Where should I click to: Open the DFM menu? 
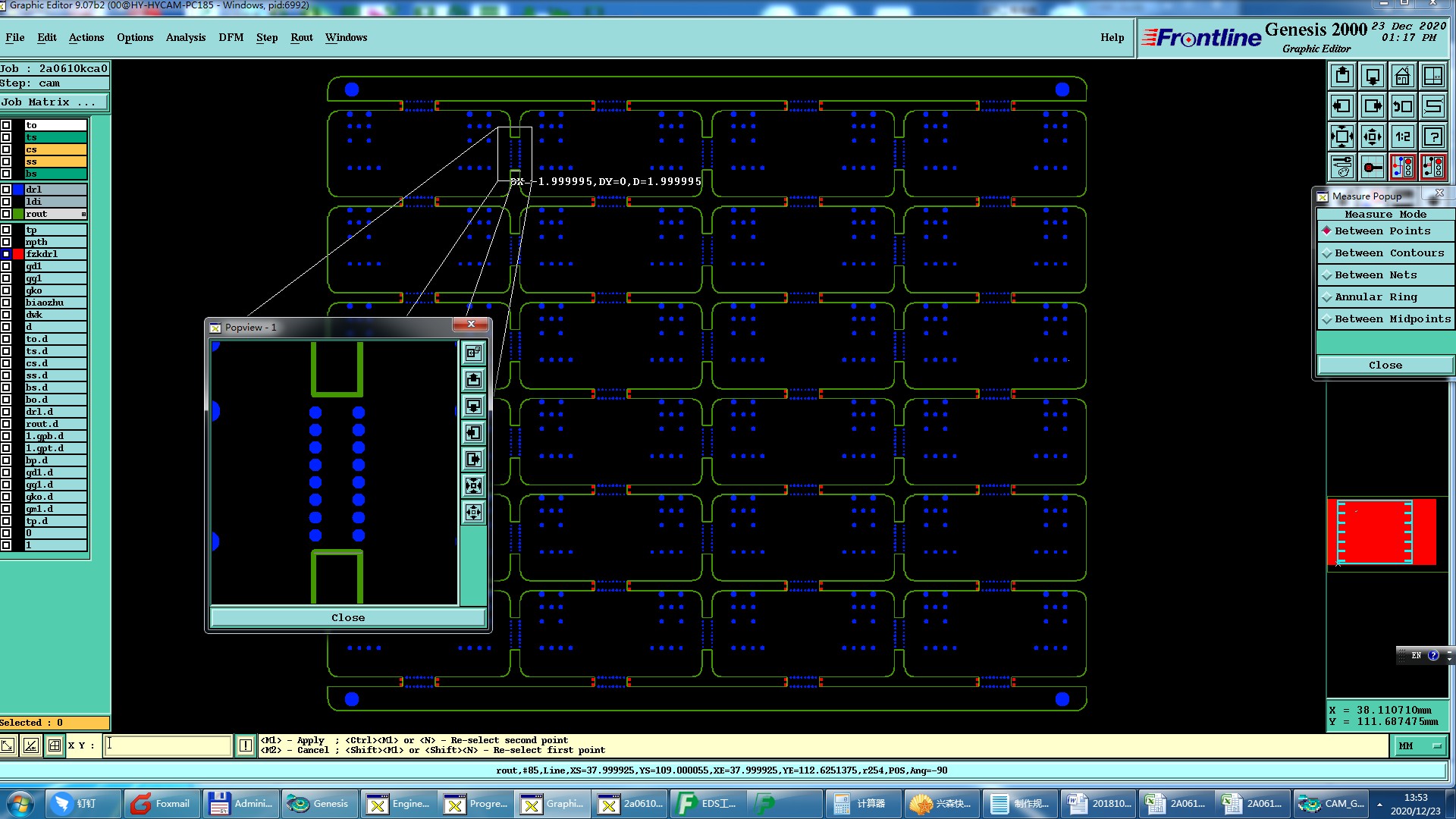pos(231,37)
